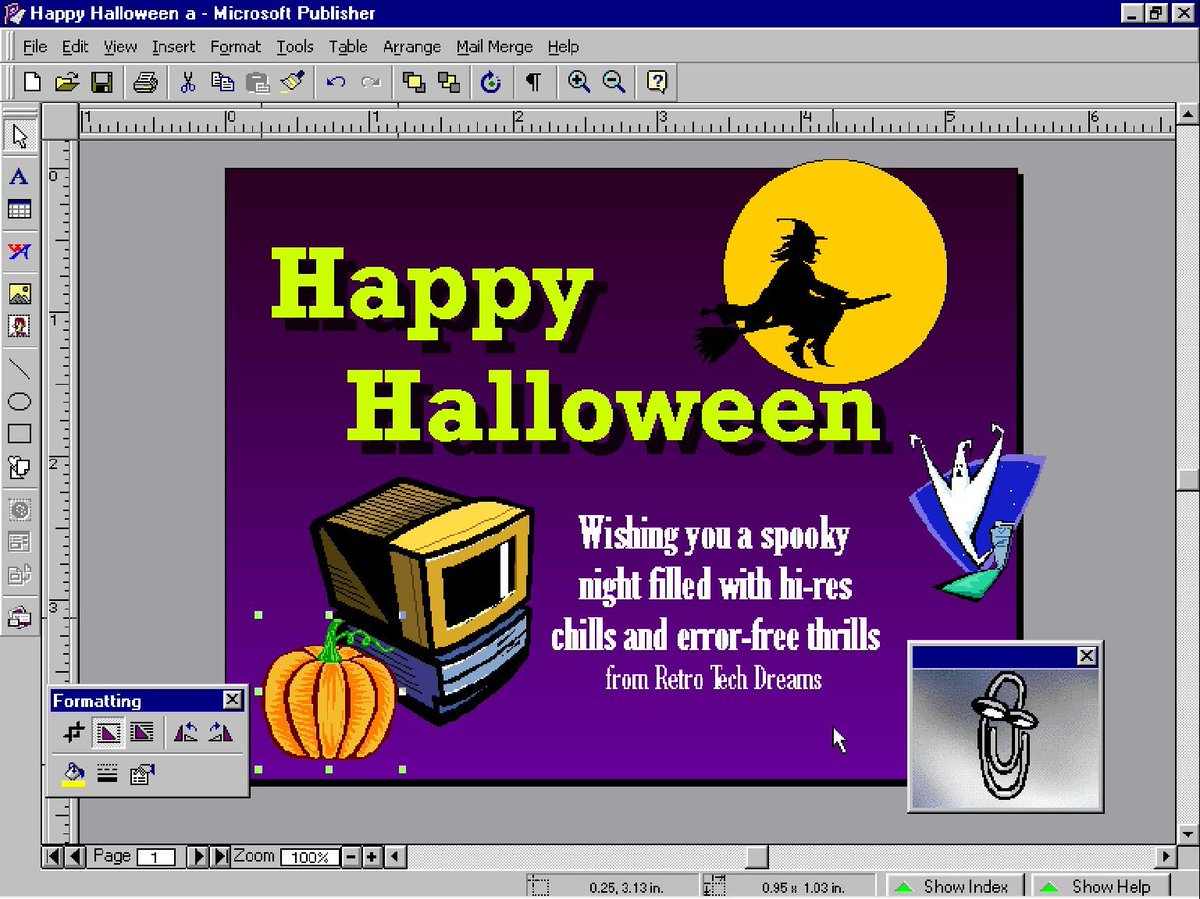Click the Show Index button
Image resolution: width=1200 pixels, height=899 pixels.
[955, 886]
